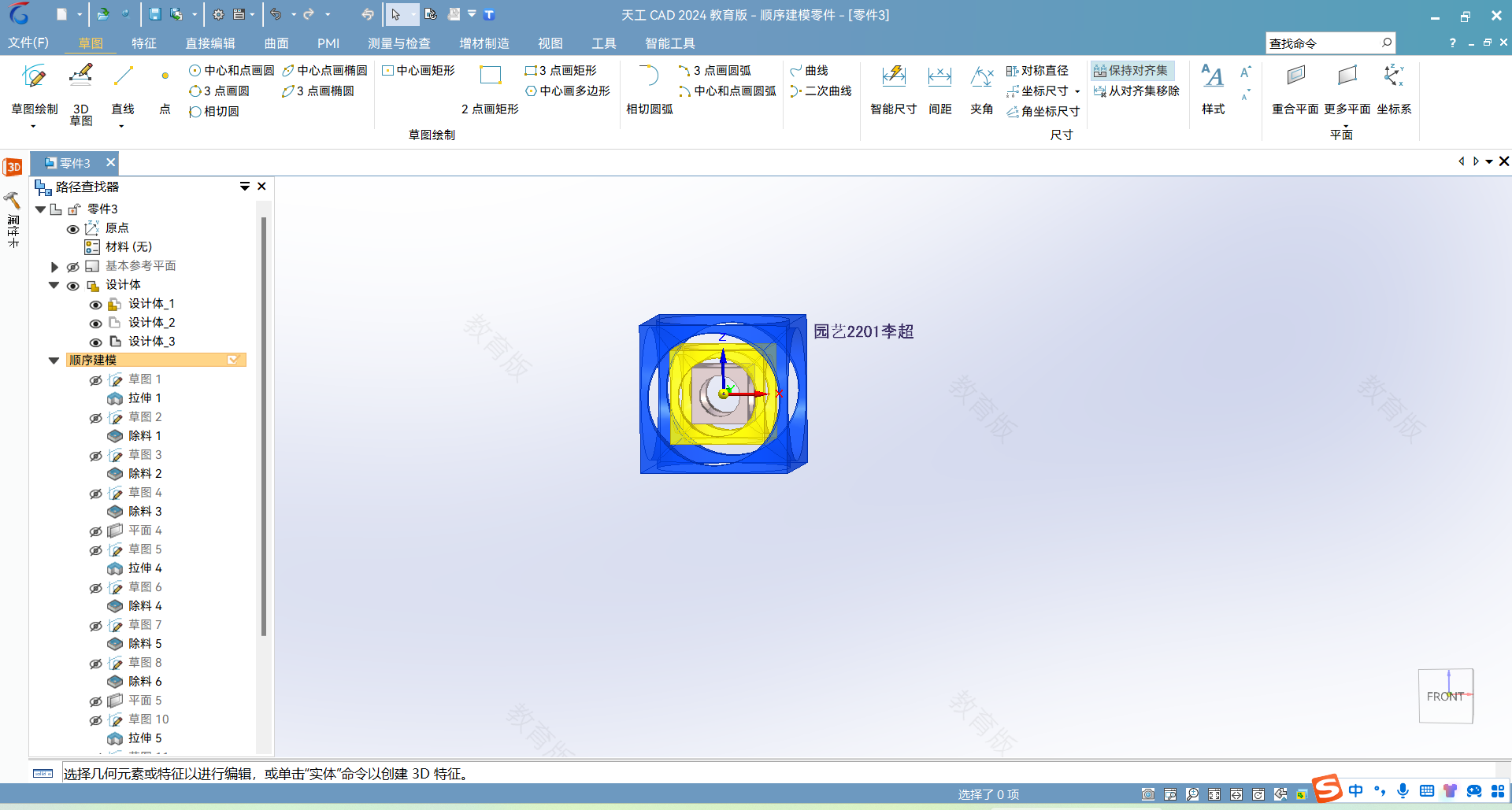Click the 从对齐集移除 button
This screenshot has width=1512, height=810.
tap(1136, 91)
